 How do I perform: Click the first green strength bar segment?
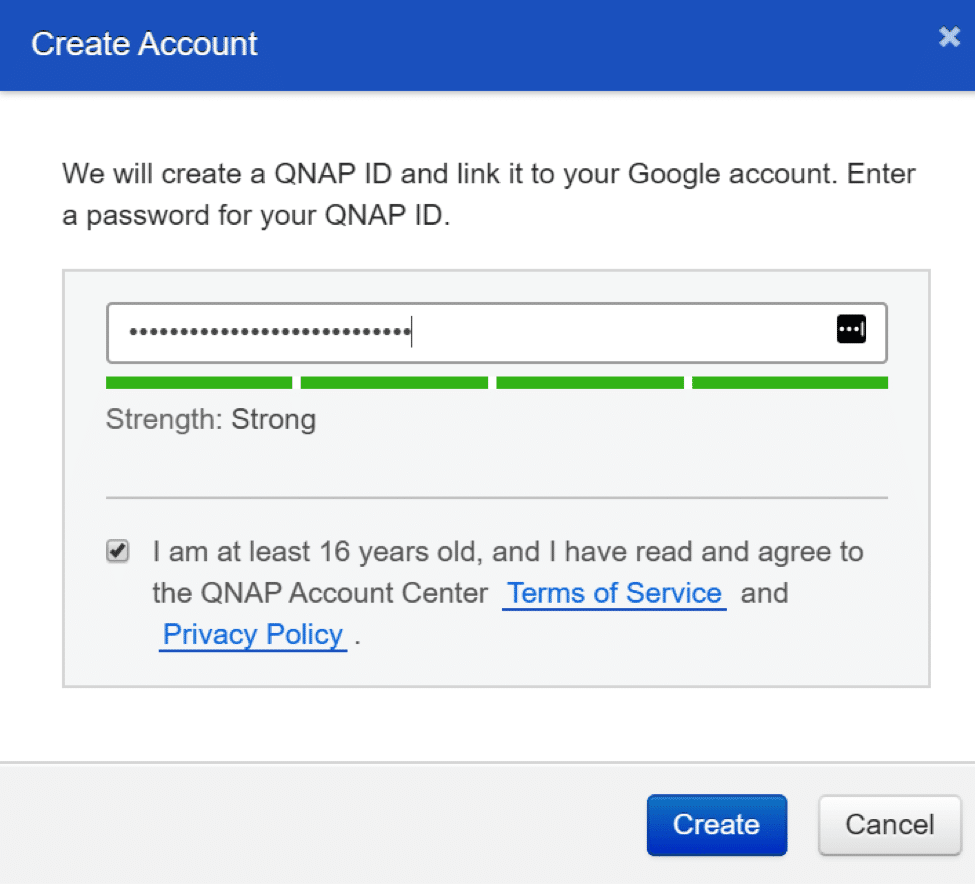pyautogui.click(x=199, y=382)
